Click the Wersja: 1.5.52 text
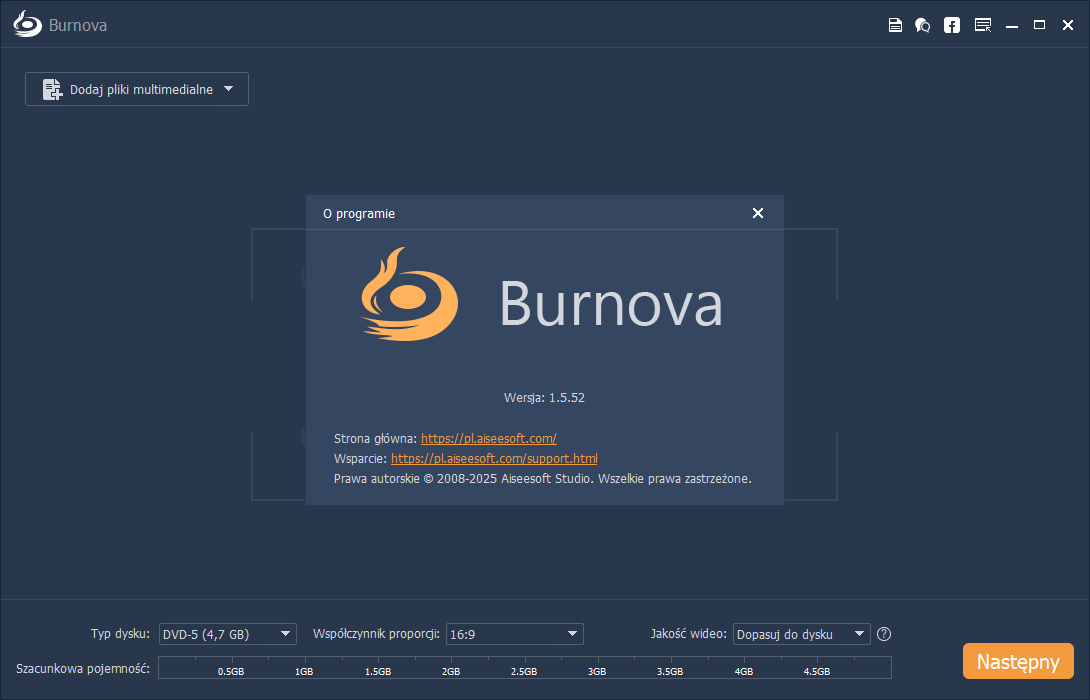 pyautogui.click(x=544, y=398)
